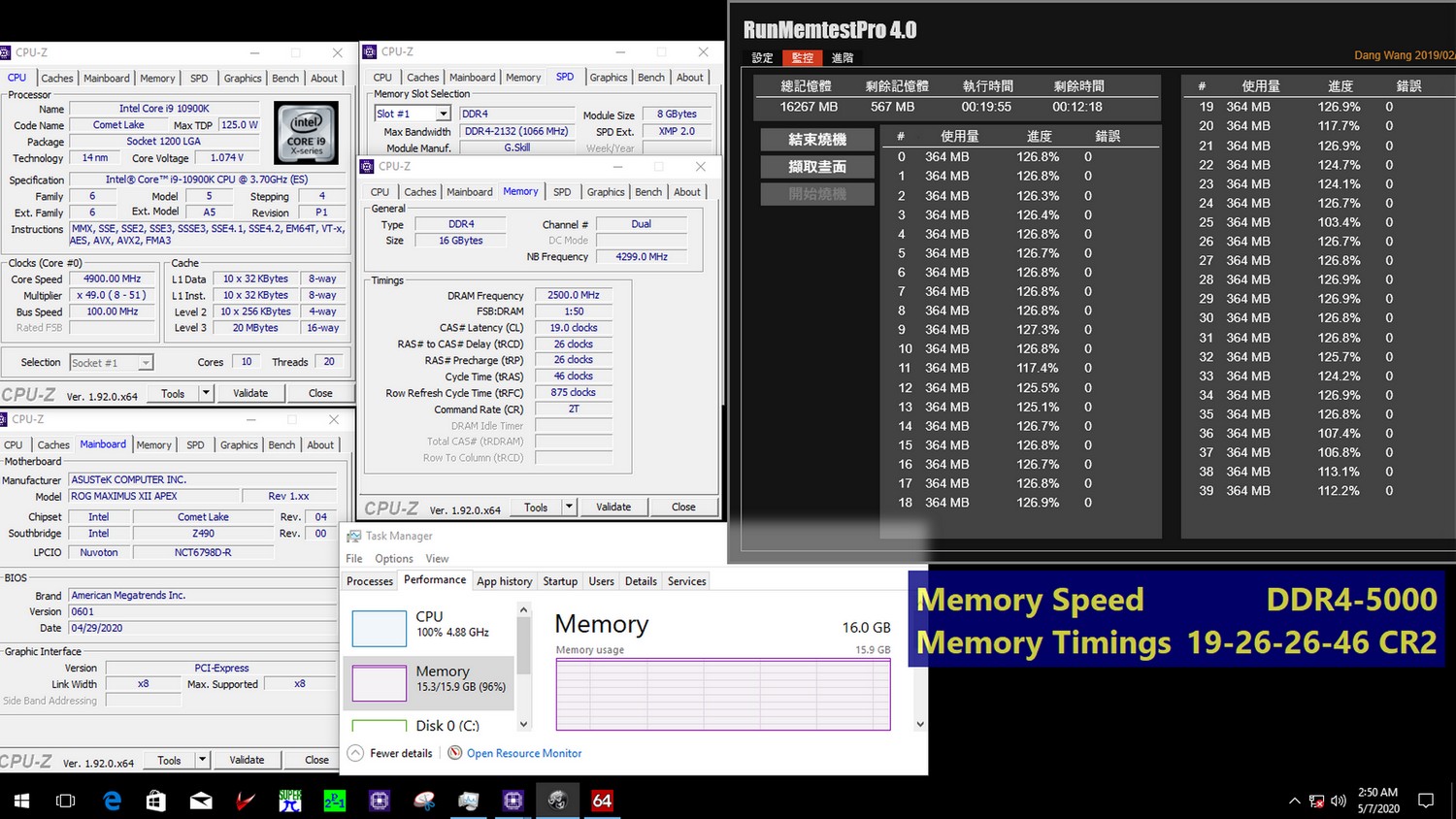1456x819 pixels.
Task: Click the Performance list scrollbar up arrow
Action: coord(524,610)
